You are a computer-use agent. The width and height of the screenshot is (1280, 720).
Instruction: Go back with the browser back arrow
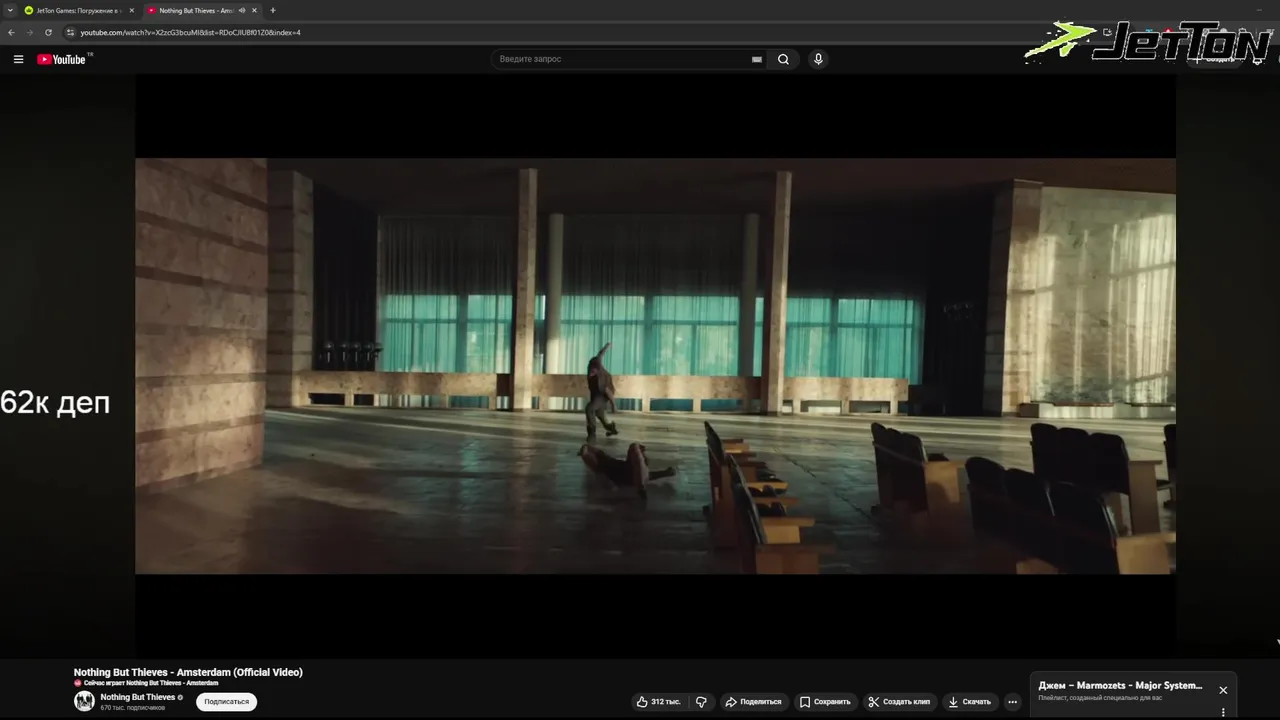pyautogui.click(x=11, y=32)
